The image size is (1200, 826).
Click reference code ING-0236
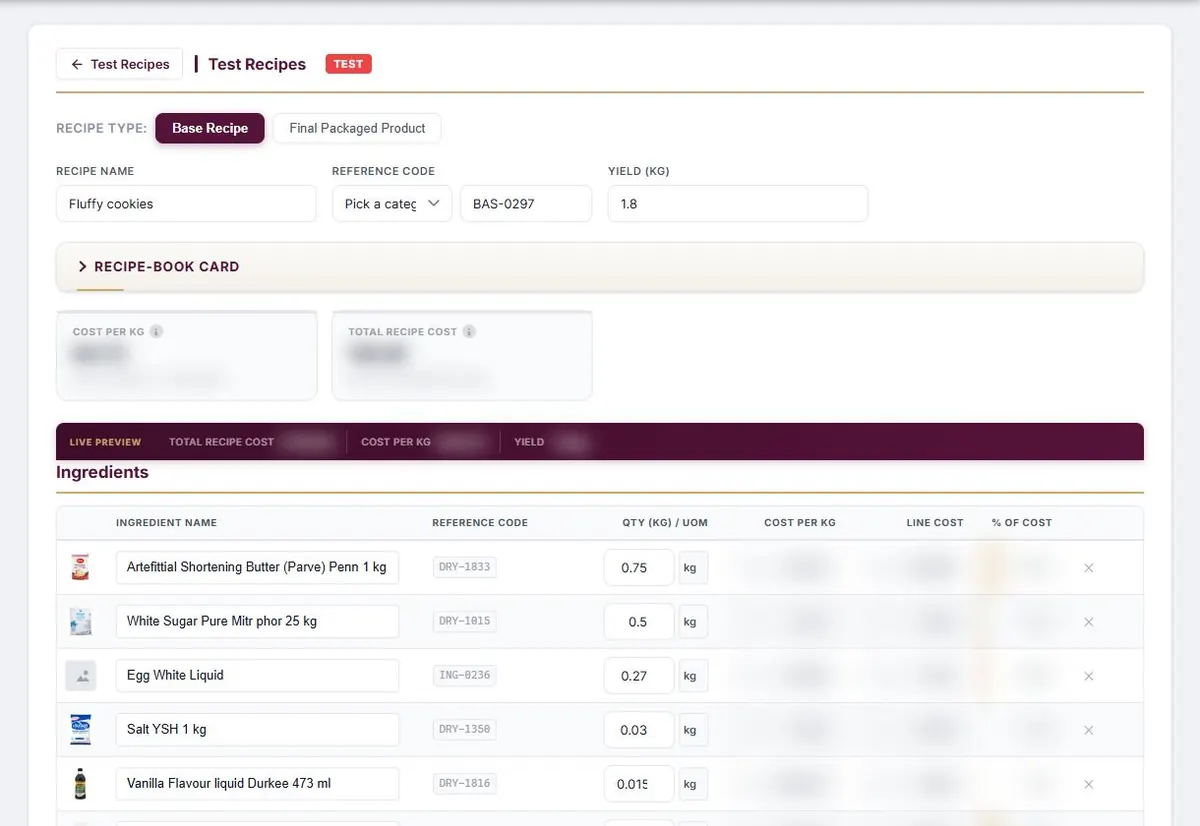point(464,675)
